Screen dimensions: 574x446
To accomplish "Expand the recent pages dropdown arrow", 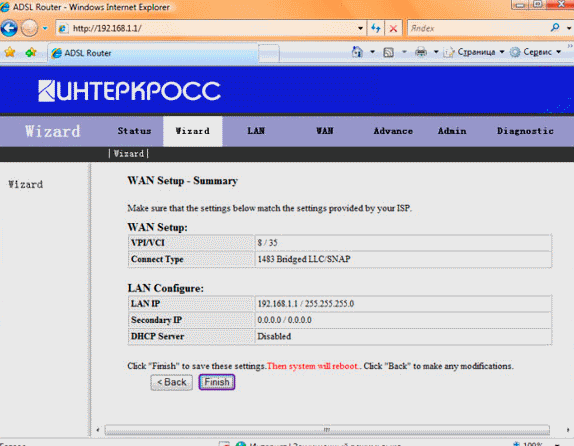I will point(45,28).
